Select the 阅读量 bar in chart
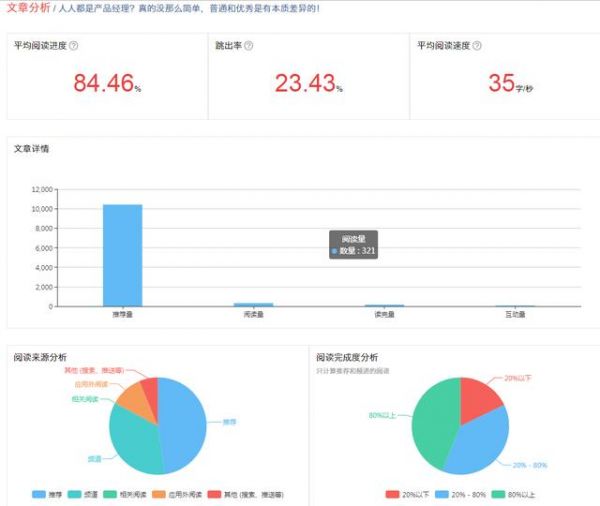Viewport: 600px width, 506px height. 253,304
